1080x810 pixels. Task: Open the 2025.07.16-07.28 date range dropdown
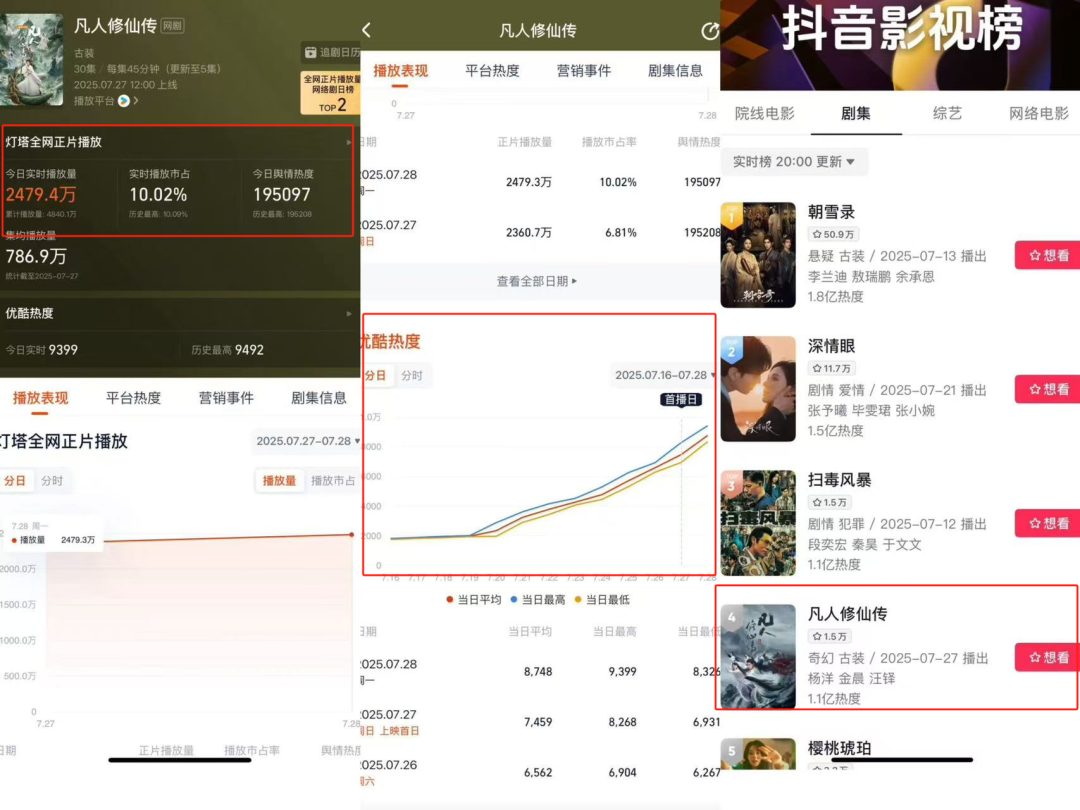tap(665, 376)
